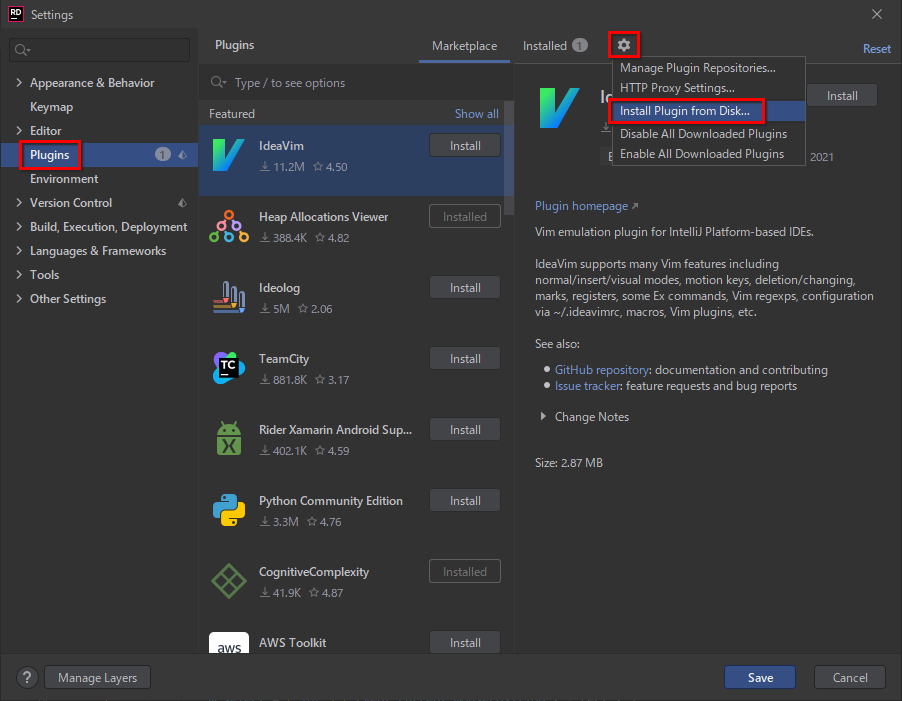The height and width of the screenshot is (701, 902).
Task: Select Install Plugin from Disk
Action: pos(709,111)
